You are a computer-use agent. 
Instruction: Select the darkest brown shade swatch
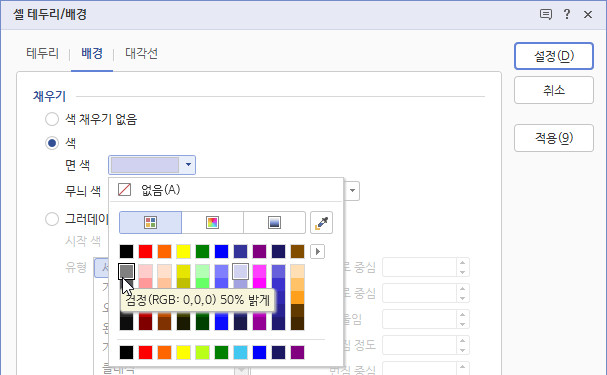tap(297, 324)
